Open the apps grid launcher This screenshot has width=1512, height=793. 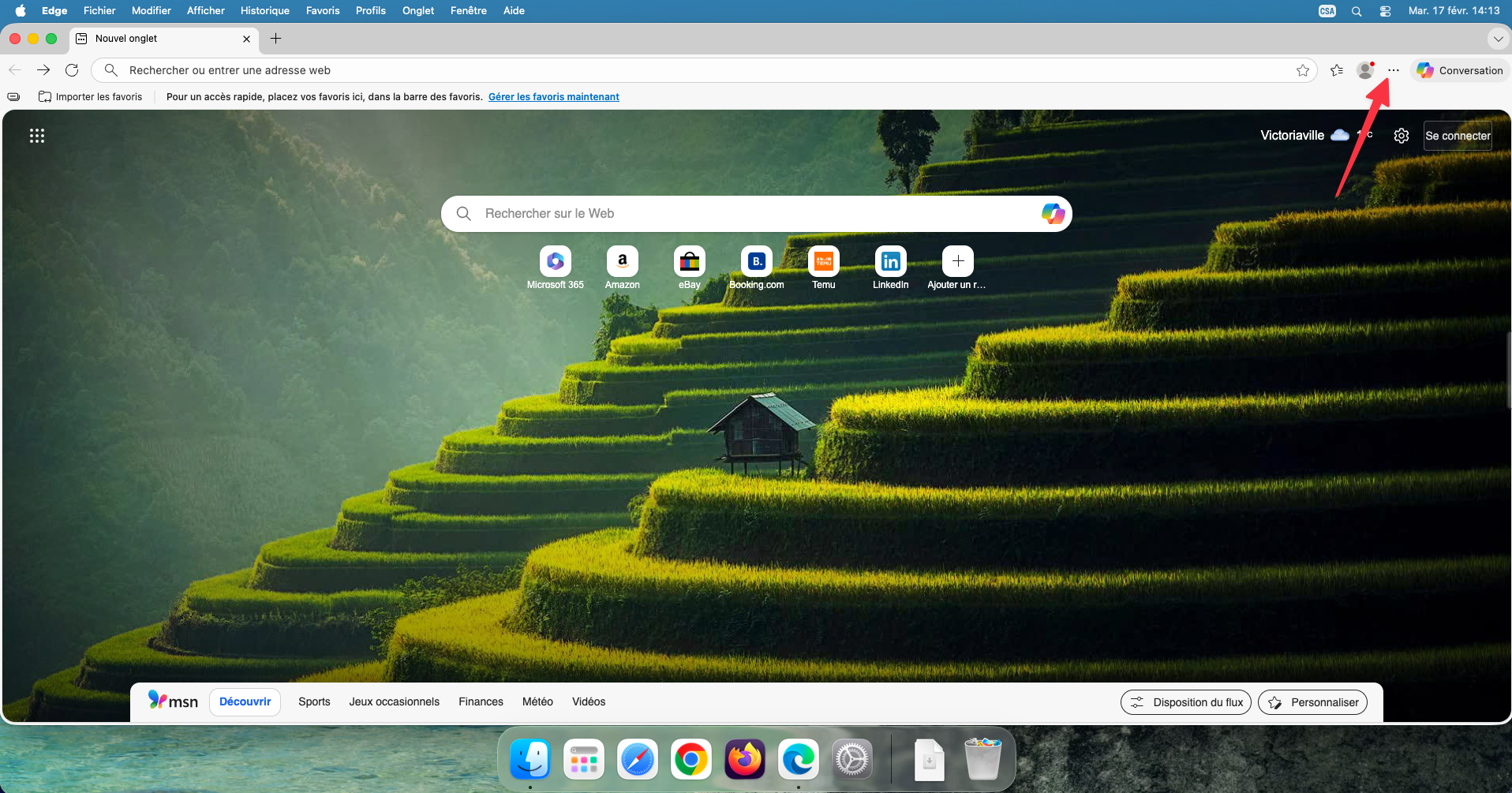coord(37,136)
